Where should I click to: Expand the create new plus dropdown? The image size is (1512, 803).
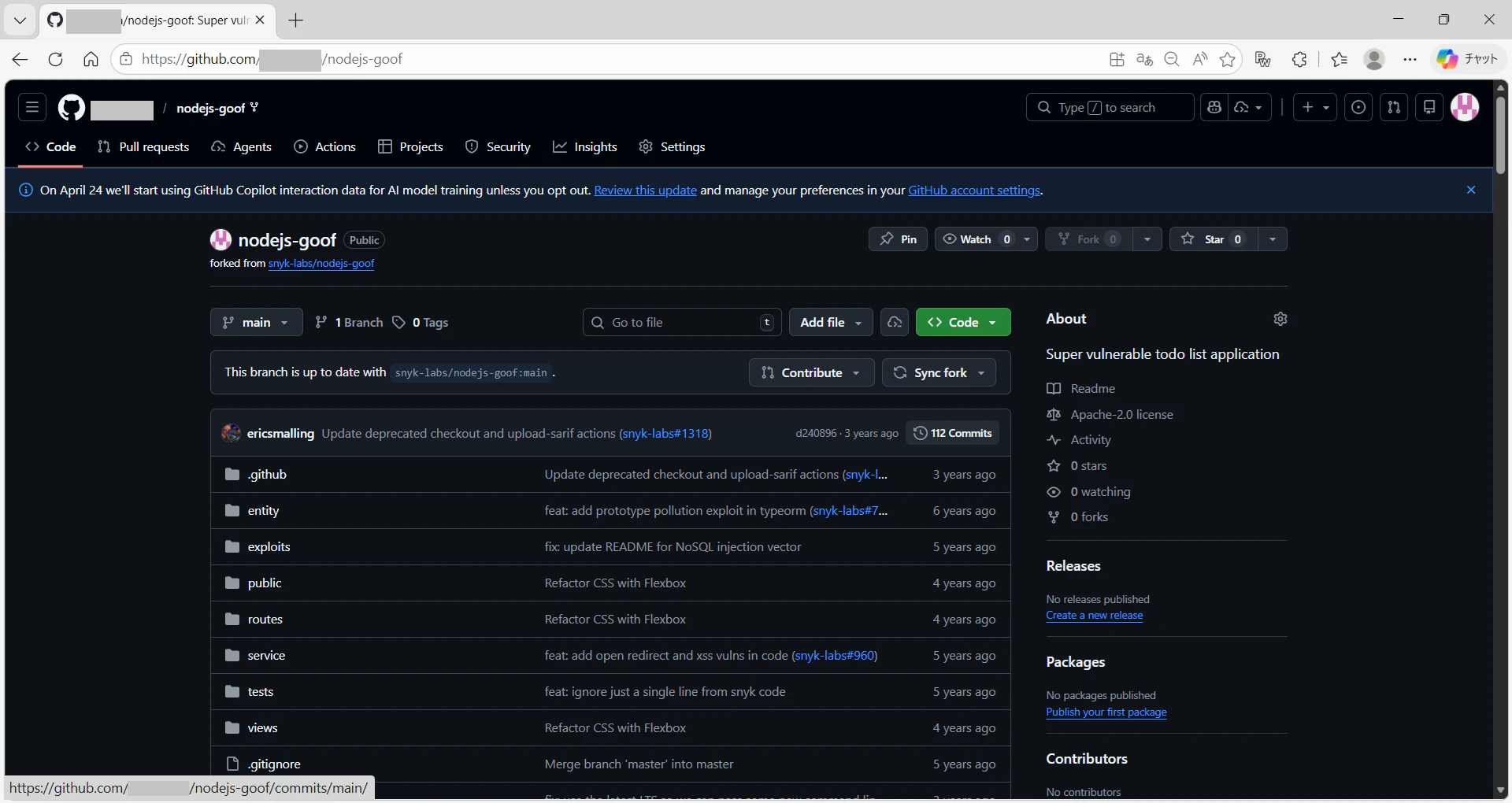coord(1316,107)
